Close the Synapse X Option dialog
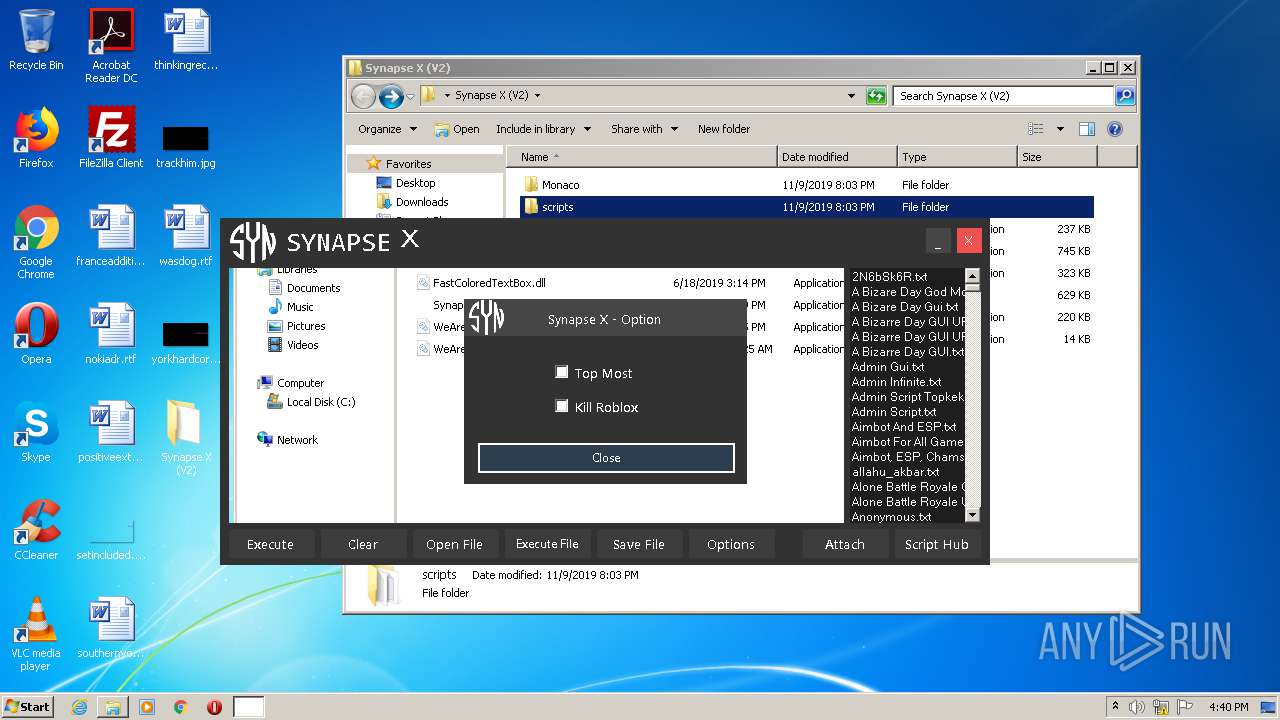The width and height of the screenshot is (1280, 720). coord(606,458)
